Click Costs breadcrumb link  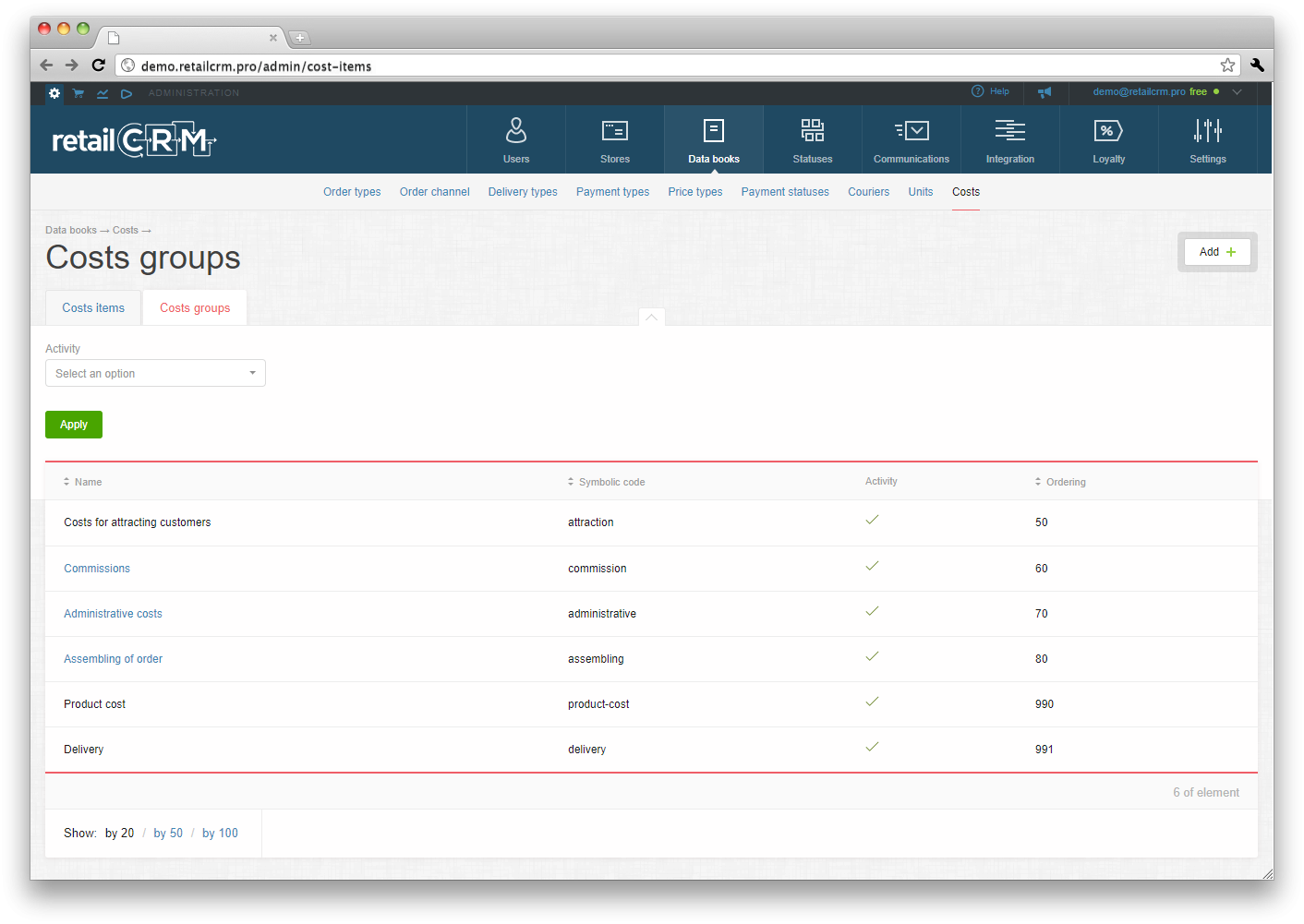tap(126, 230)
